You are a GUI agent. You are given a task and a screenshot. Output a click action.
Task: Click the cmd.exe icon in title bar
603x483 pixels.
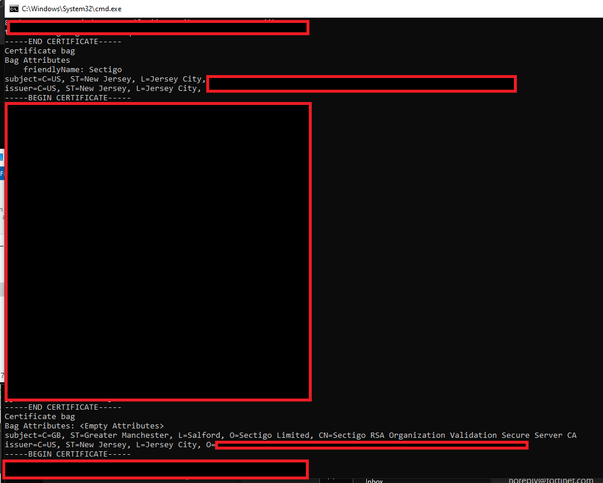tap(14, 8)
